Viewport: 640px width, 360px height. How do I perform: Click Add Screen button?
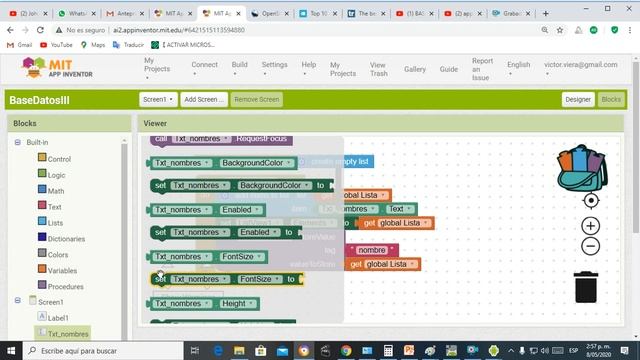click(204, 99)
